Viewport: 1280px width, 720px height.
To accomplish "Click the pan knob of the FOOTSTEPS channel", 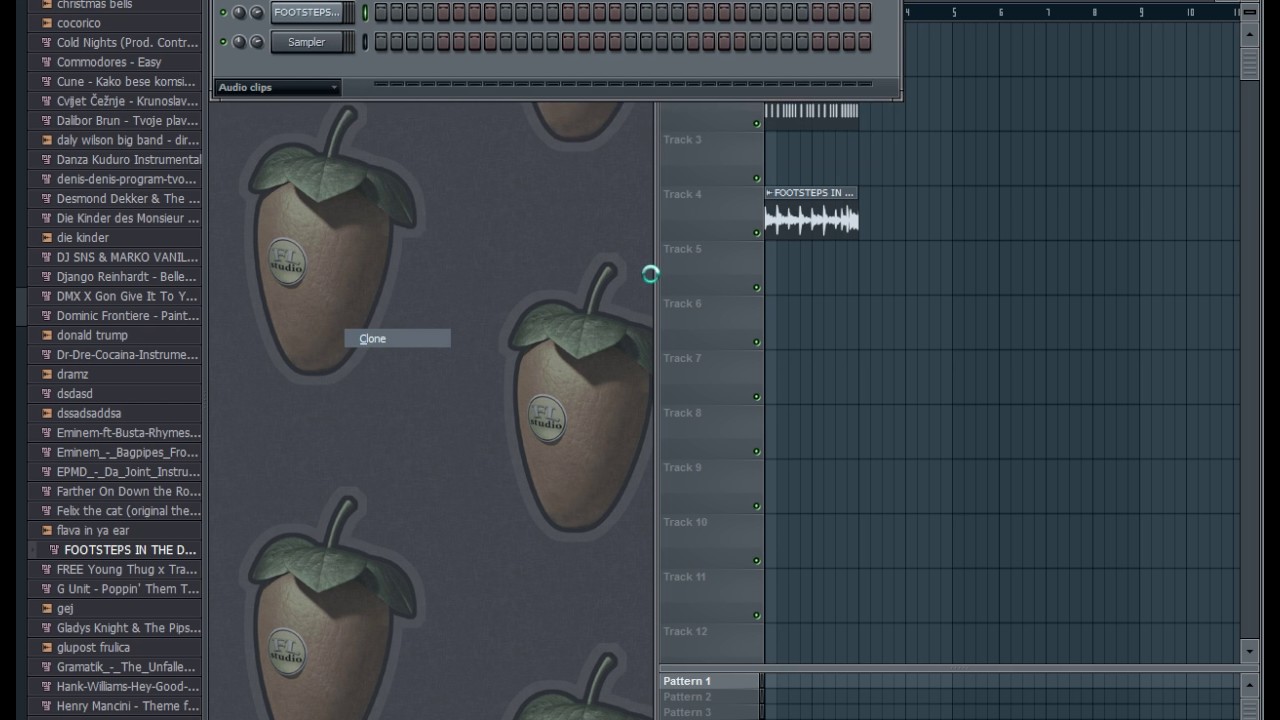I will [239, 12].
